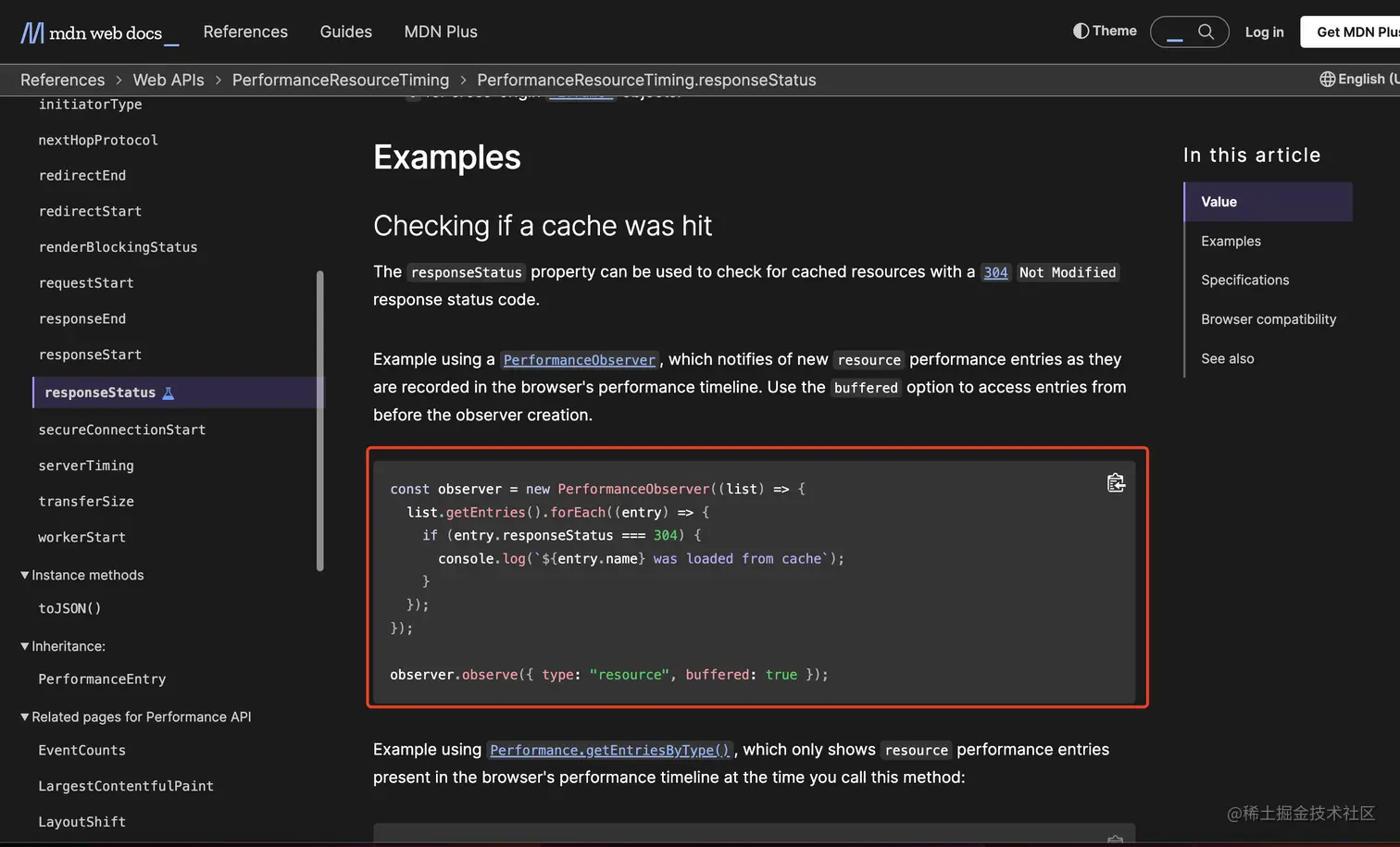Select redirectEnd in sidebar
Image resolution: width=1400 pixels, height=847 pixels.
pyautogui.click(x=82, y=175)
